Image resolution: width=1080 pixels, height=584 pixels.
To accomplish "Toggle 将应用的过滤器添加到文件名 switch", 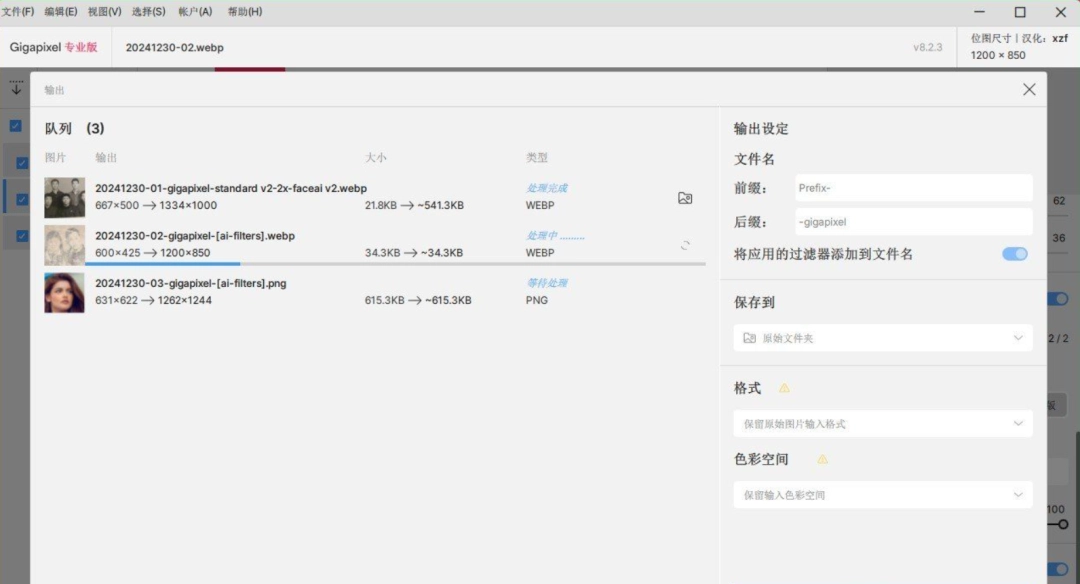I will pyautogui.click(x=1015, y=254).
